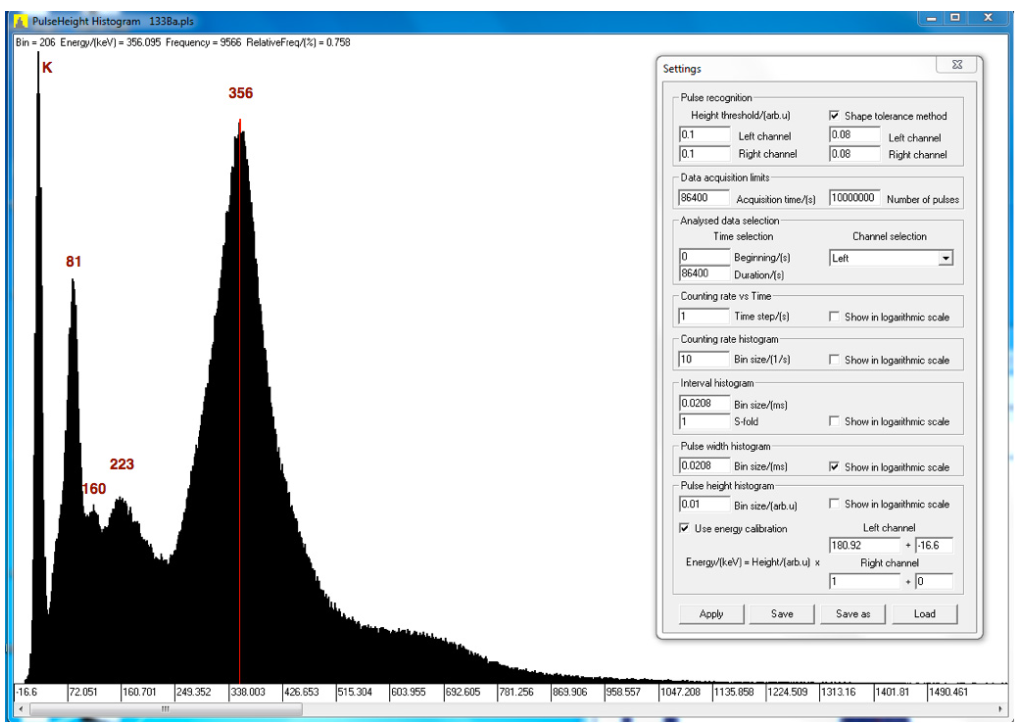Click the Save as button
The image size is (1020, 727).
853,614
